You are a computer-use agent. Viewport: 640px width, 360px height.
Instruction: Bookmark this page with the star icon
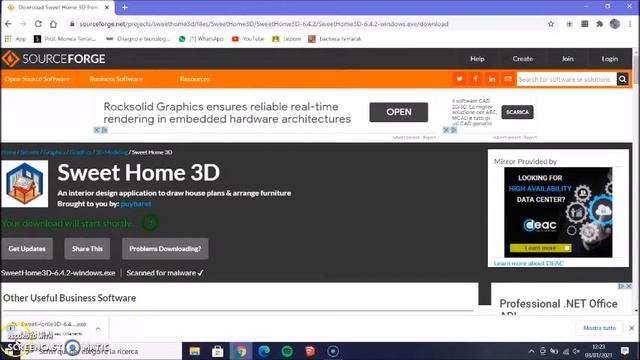(x=551, y=24)
